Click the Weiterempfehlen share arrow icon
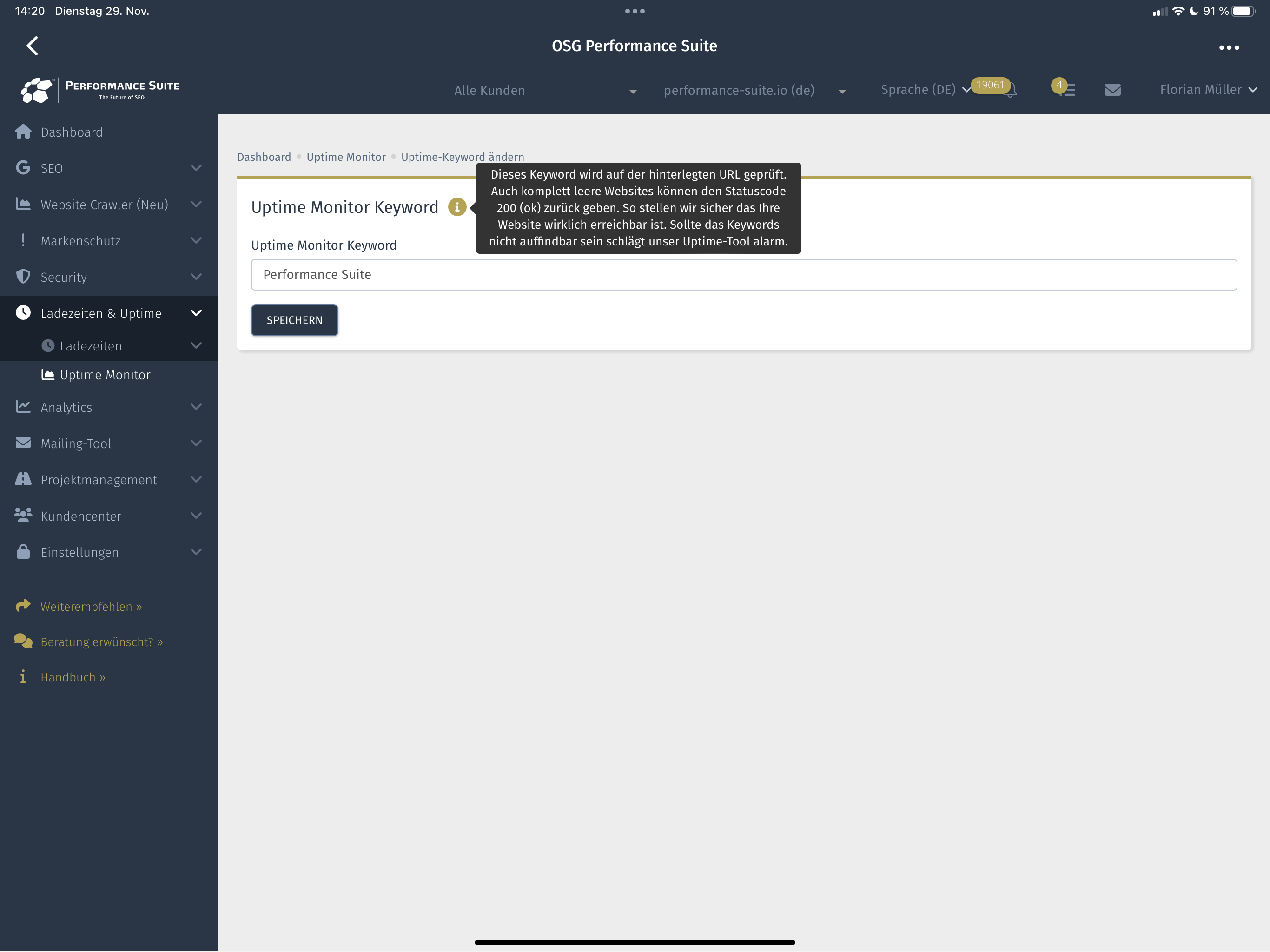Screen dimensions: 1270x952 tap(23, 606)
